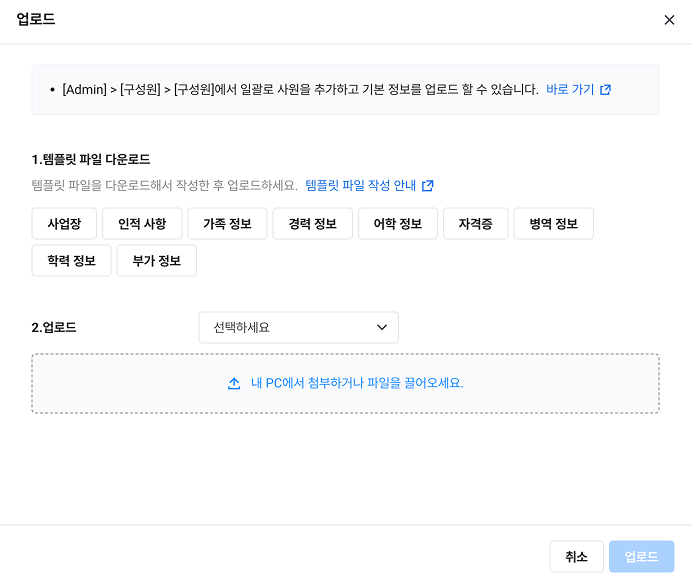Download the 자격증 template
The image size is (692, 584).
point(476,224)
